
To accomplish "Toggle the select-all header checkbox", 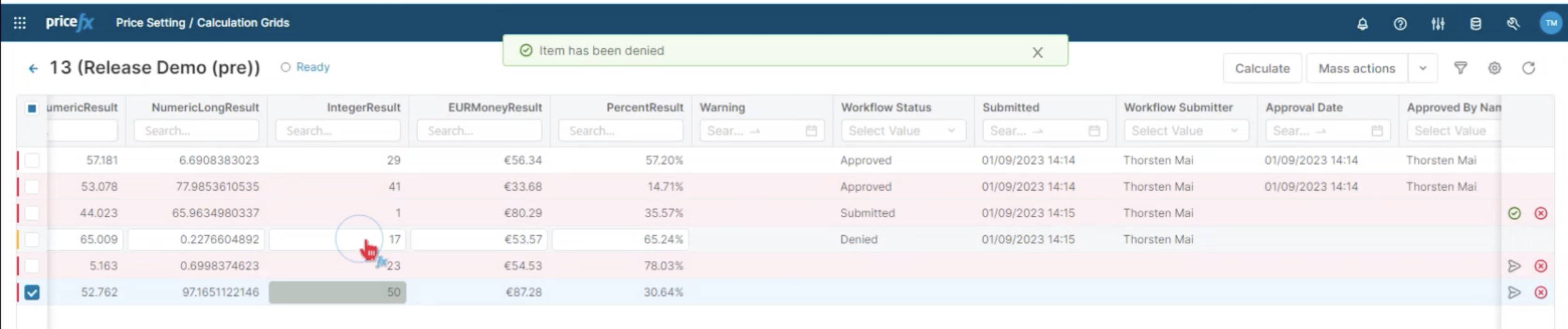I will click(x=32, y=108).
